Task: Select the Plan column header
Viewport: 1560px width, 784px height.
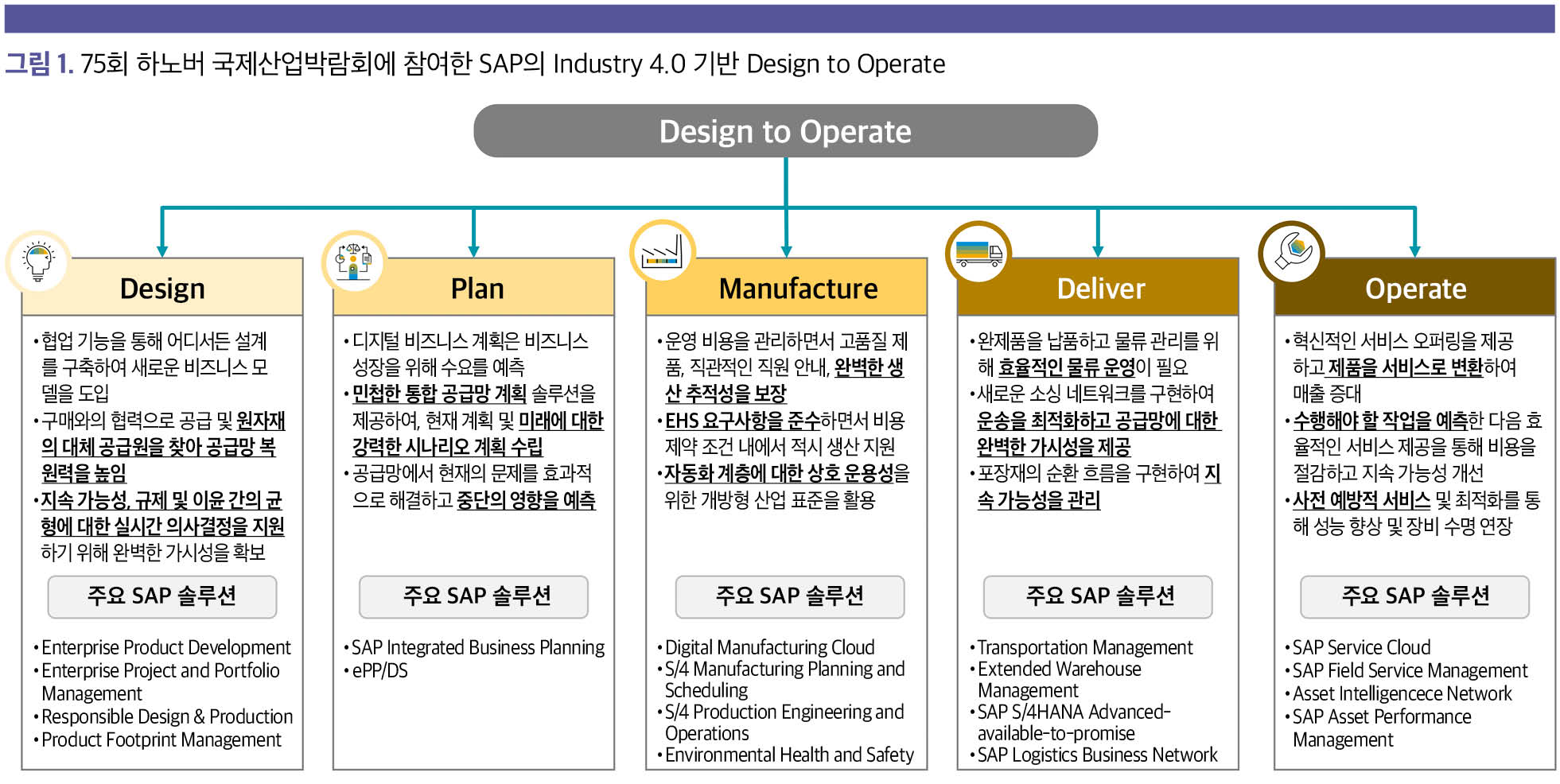Action: pyautogui.click(x=474, y=288)
